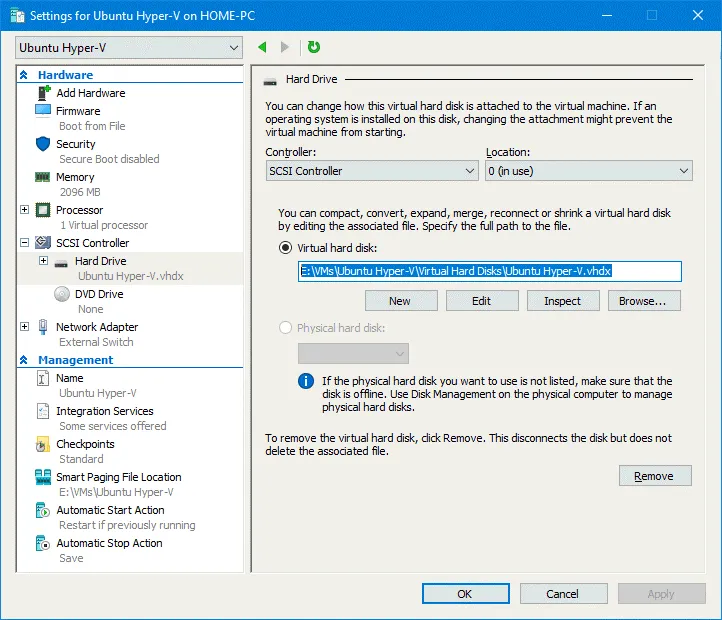The height and width of the screenshot is (620, 722).
Task: Click the virtual hard disk path field
Action: [x=489, y=271]
